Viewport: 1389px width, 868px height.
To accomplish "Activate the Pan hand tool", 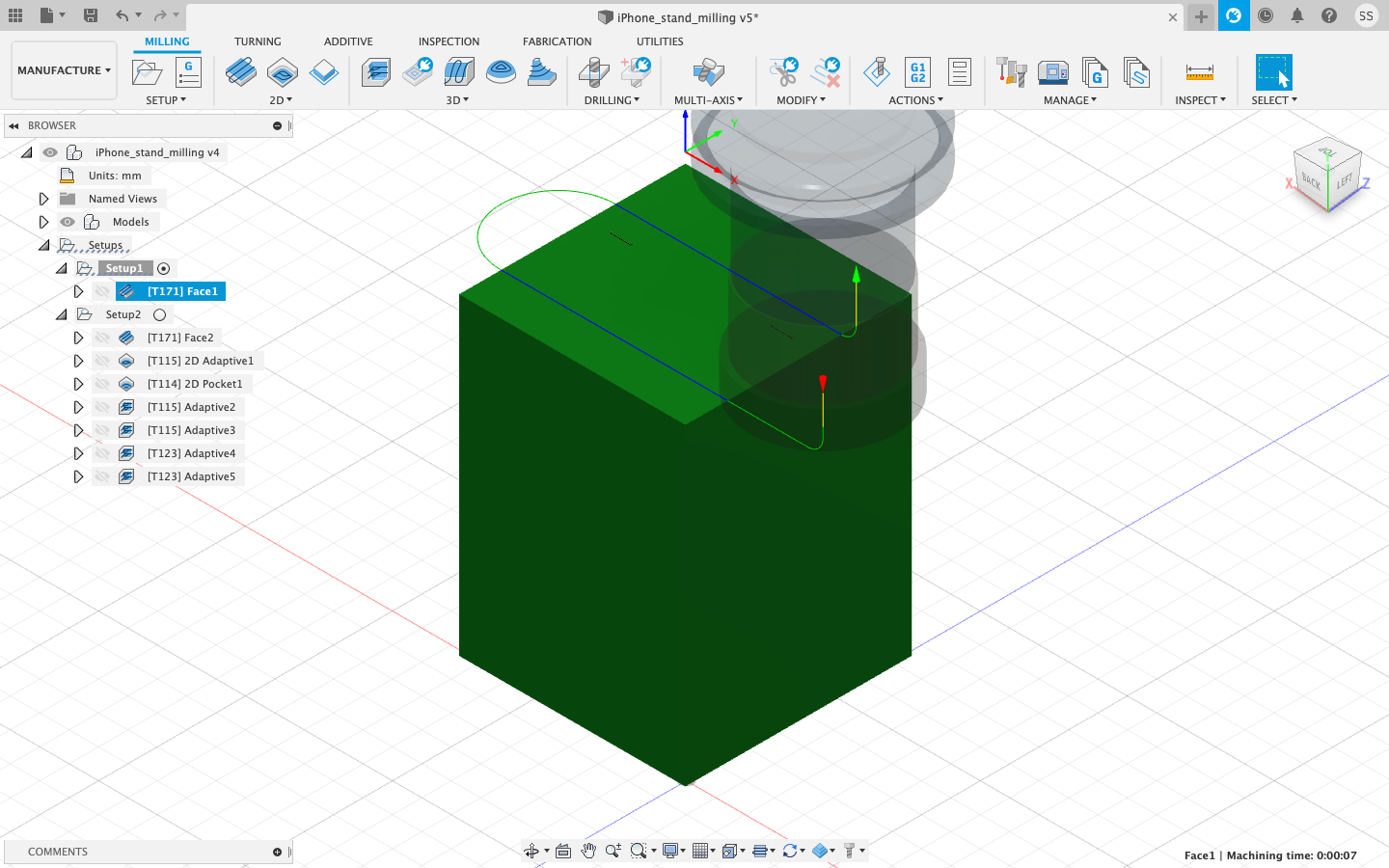I will click(x=588, y=851).
